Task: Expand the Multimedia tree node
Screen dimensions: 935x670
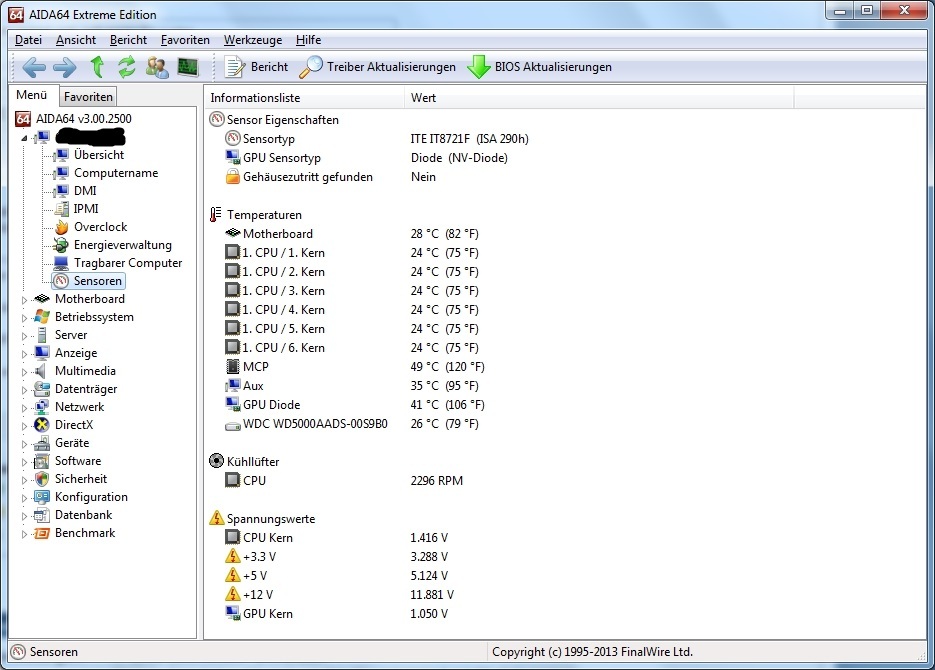Action: (x=24, y=372)
